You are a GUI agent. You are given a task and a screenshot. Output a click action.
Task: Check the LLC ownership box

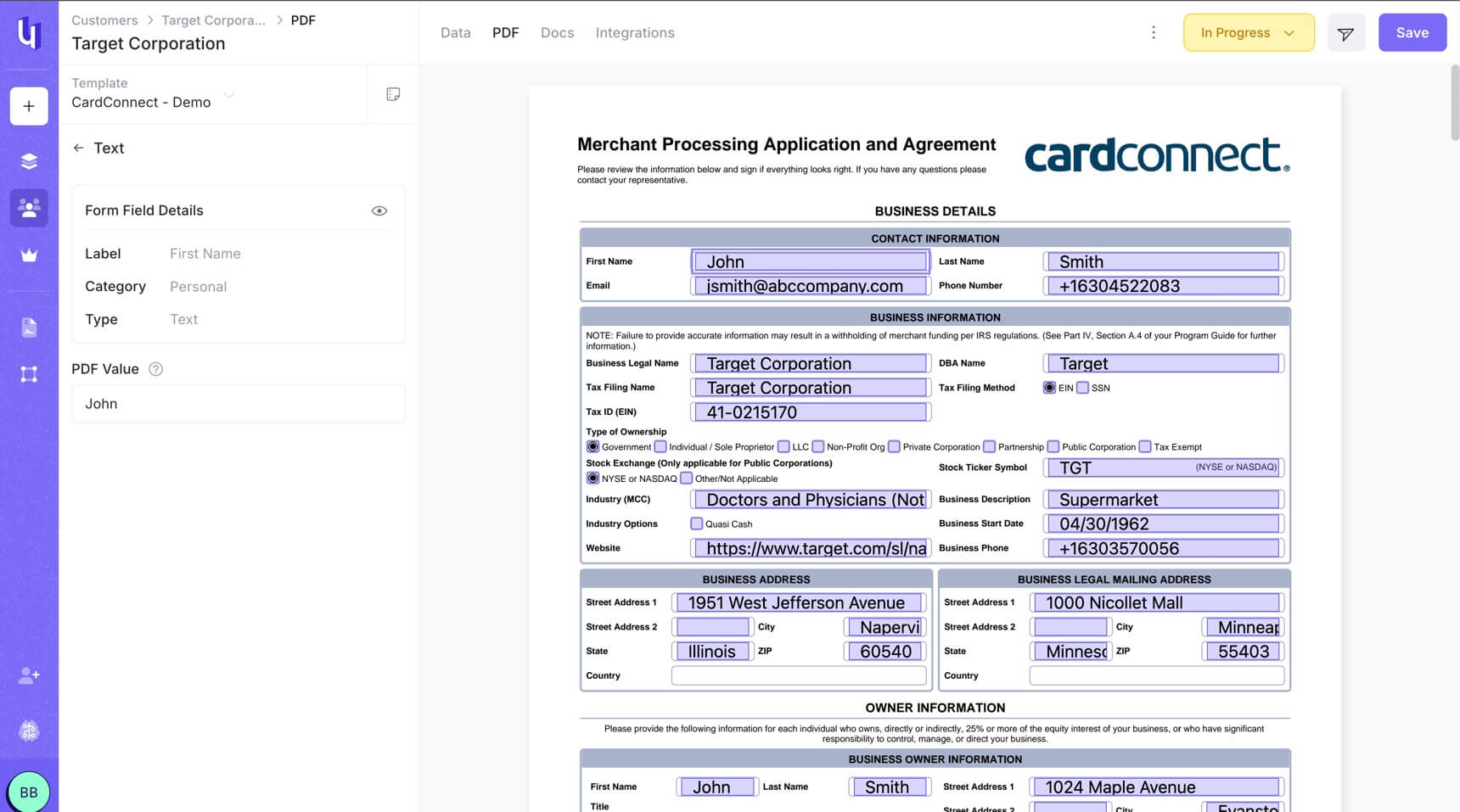(783, 446)
